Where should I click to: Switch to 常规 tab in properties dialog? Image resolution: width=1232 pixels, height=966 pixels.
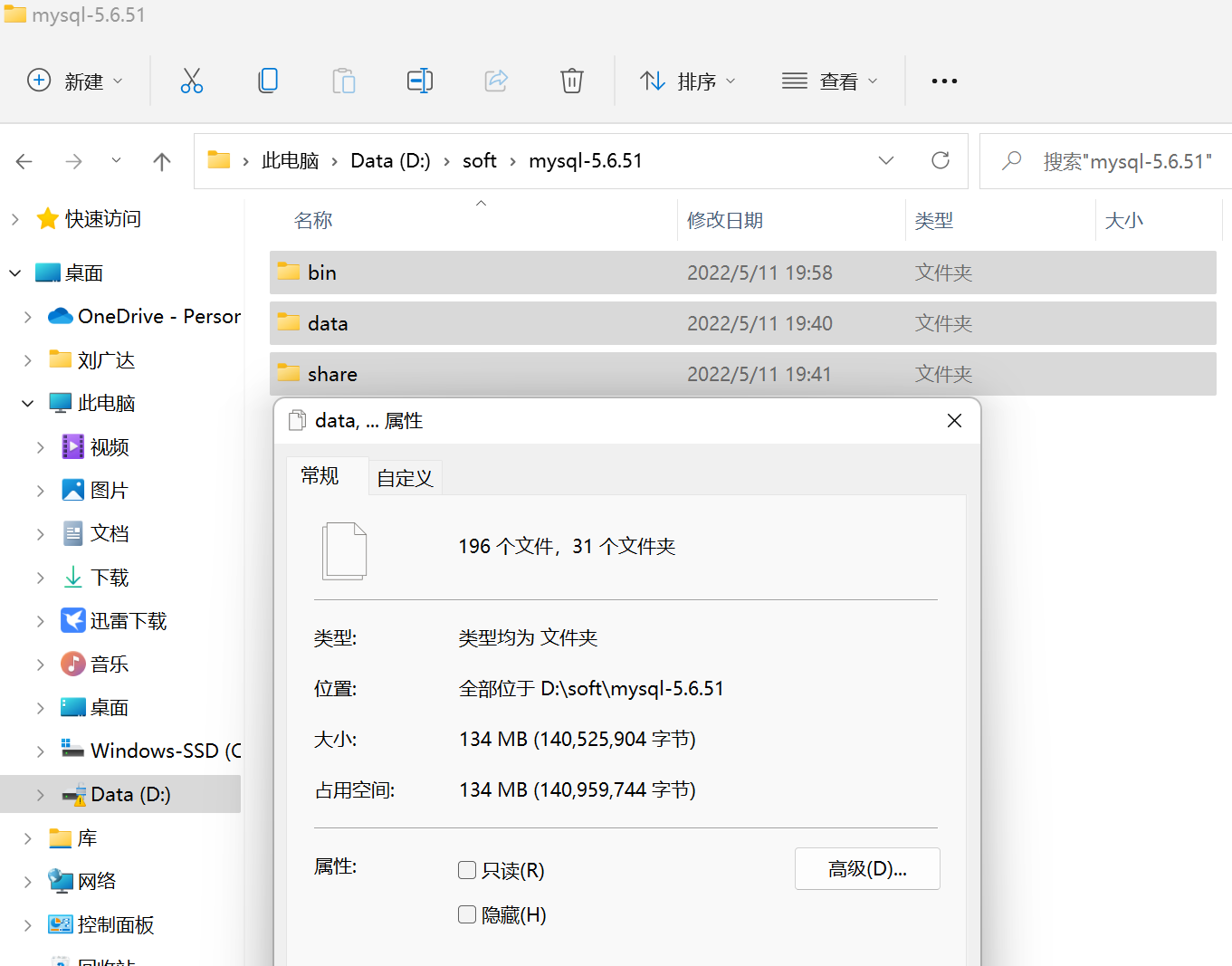320,476
